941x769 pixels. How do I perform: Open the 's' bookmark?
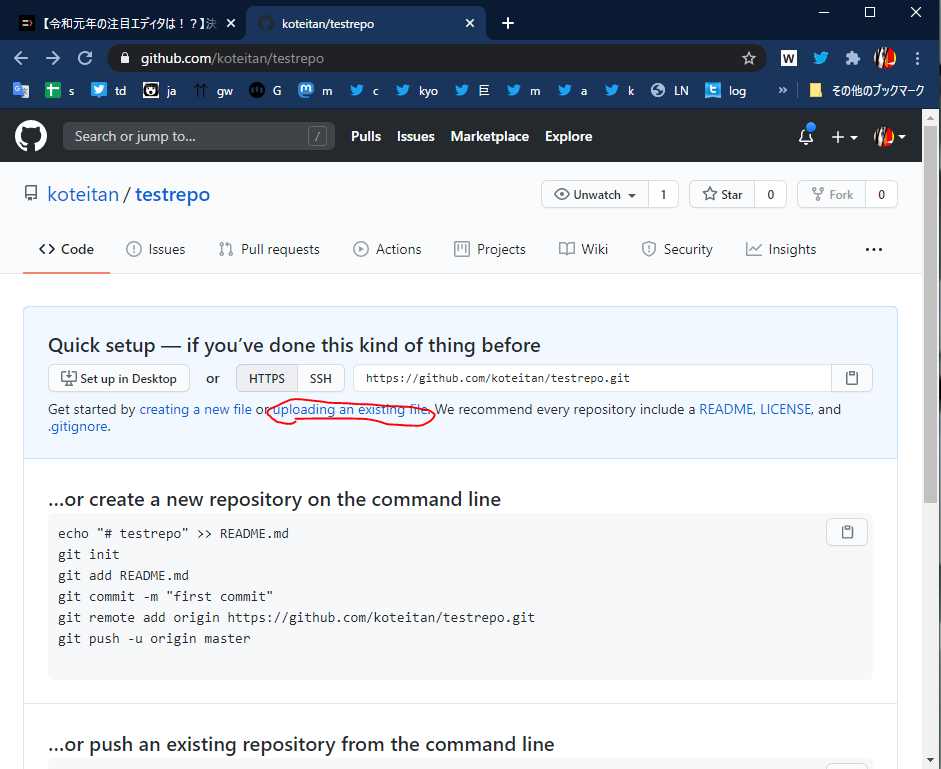(60, 90)
